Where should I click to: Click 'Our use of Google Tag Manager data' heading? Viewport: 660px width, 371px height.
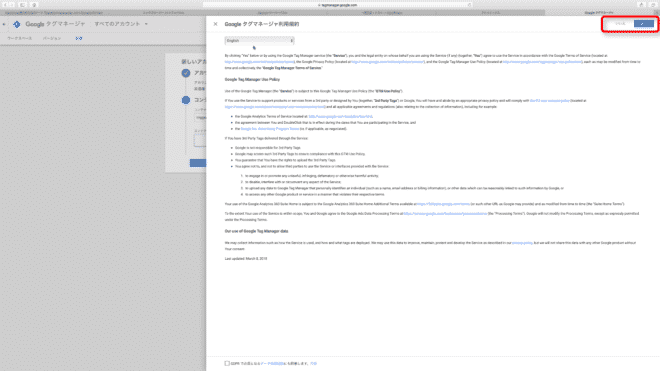(256, 231)
